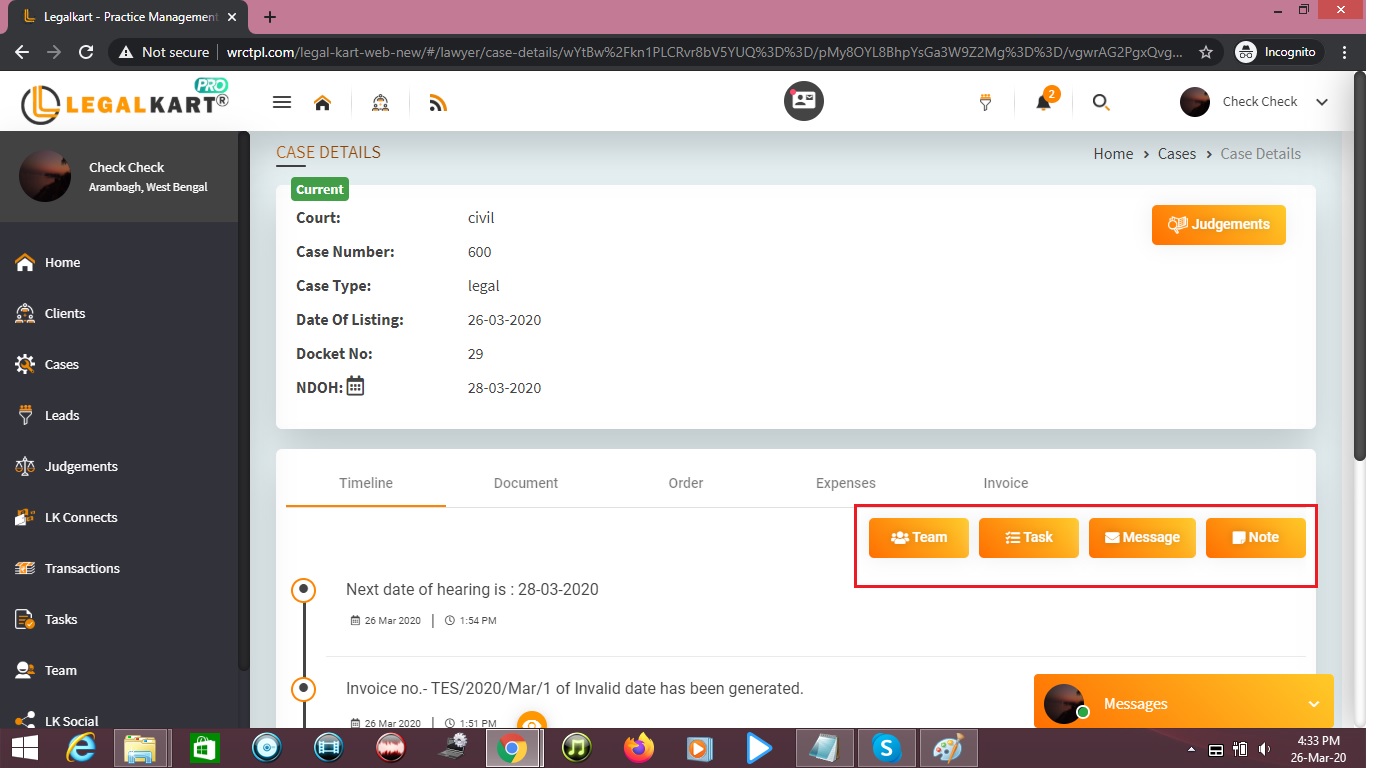Open the hamburger menu icon
This screenshot has width=1391, height=768.
coord(282,102)
